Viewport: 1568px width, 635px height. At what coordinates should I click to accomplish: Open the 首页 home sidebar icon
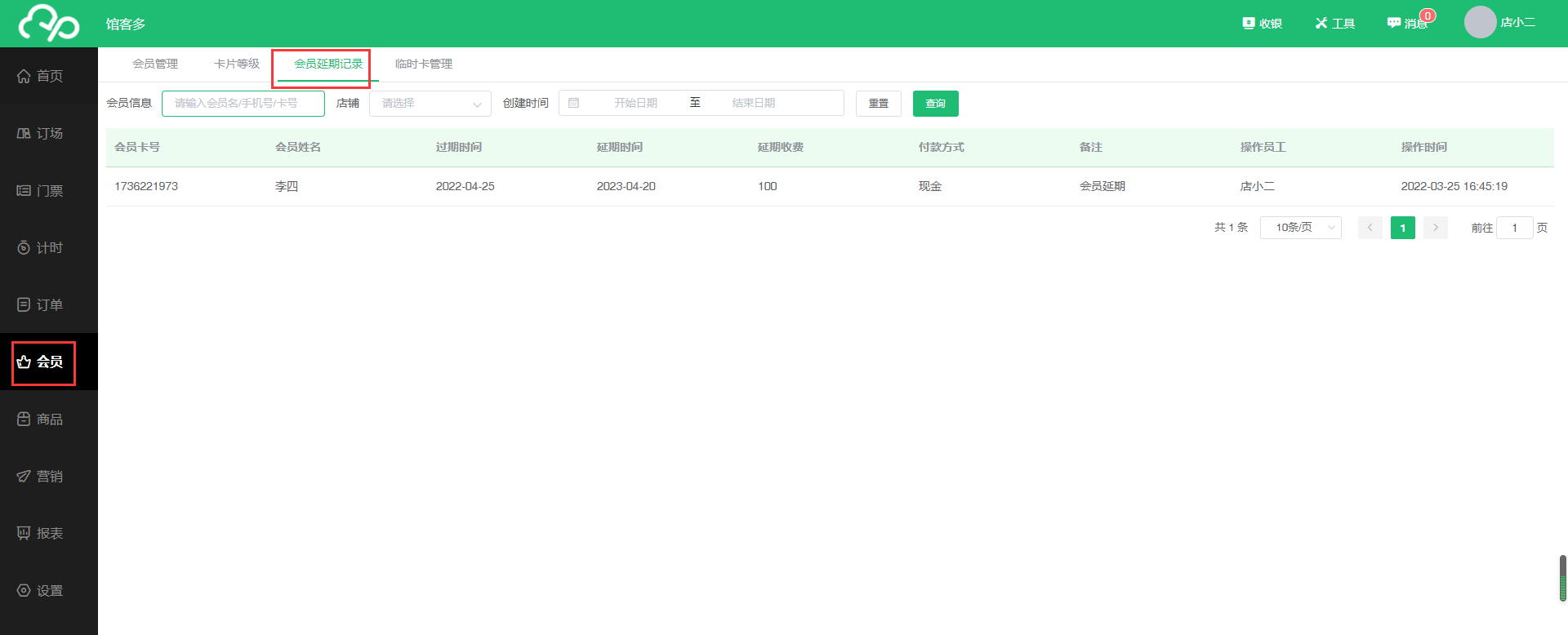24,76
